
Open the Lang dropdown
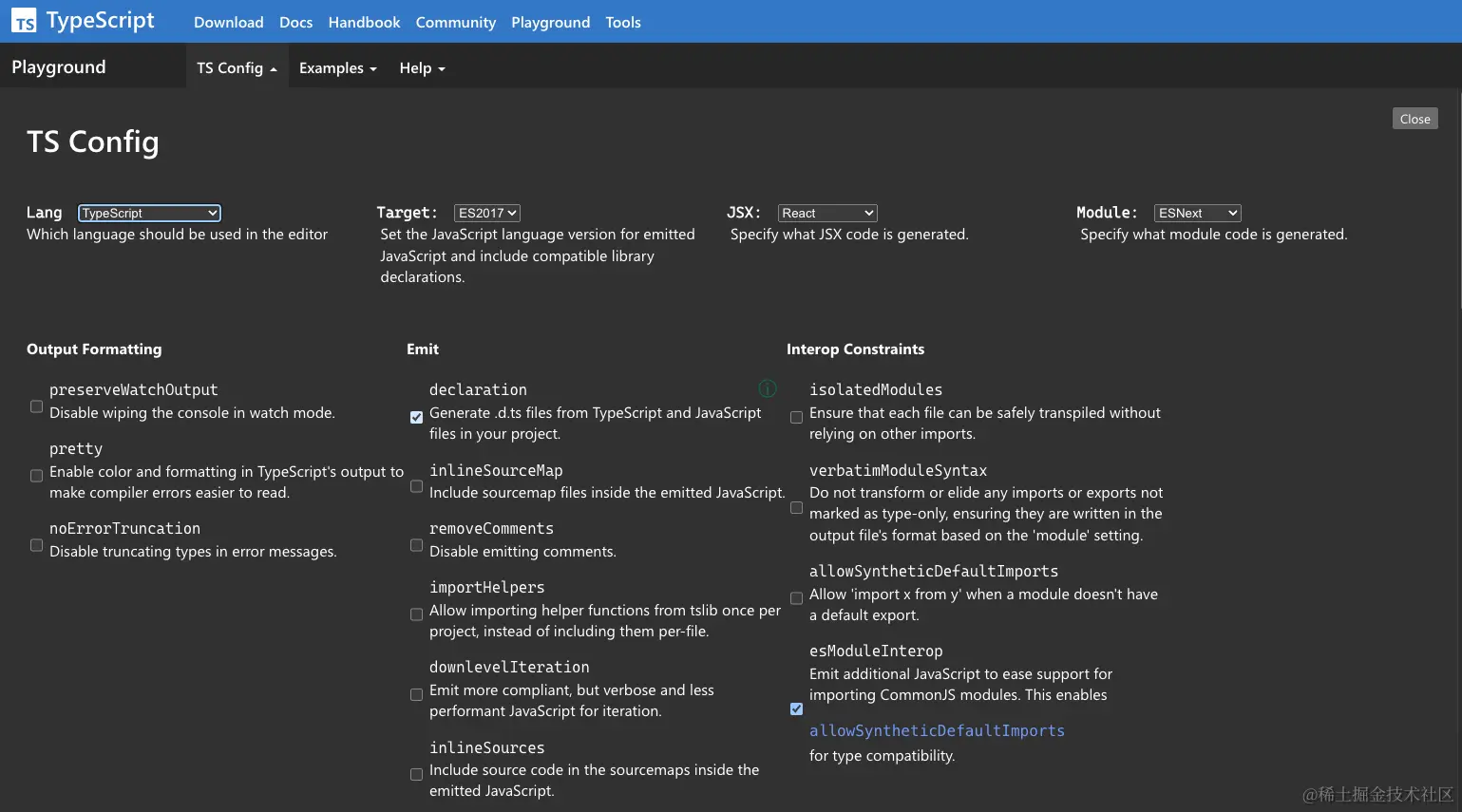(149, 214)
